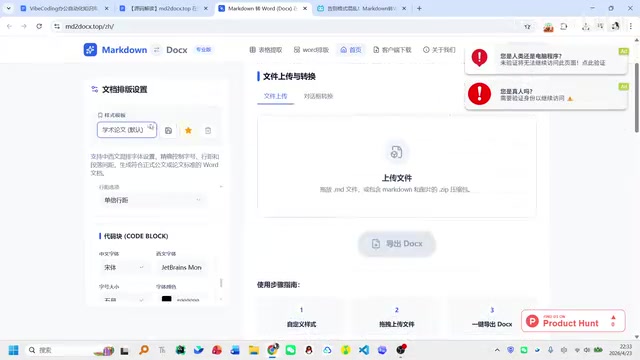Click the orange star favorite icon

188,131
